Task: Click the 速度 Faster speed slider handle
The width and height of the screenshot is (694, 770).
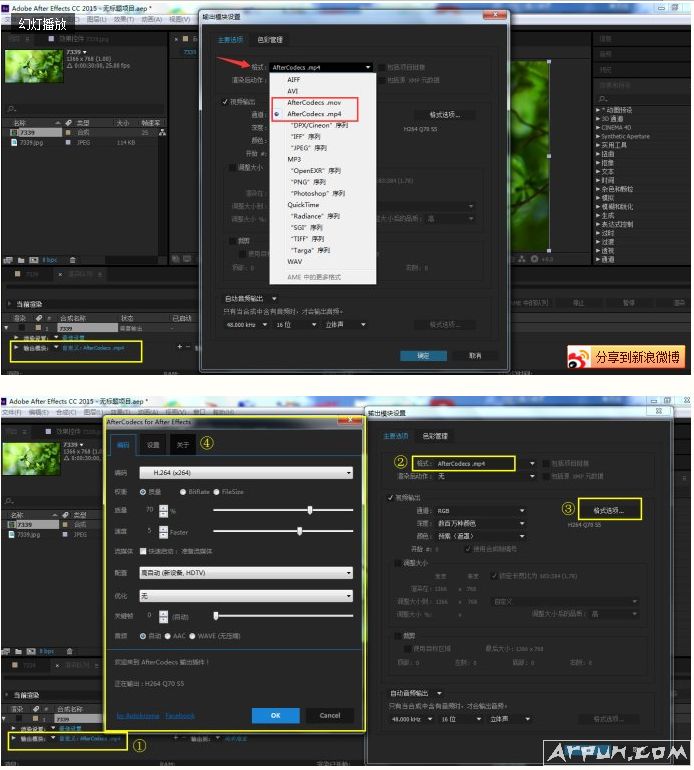Action: 300,531
